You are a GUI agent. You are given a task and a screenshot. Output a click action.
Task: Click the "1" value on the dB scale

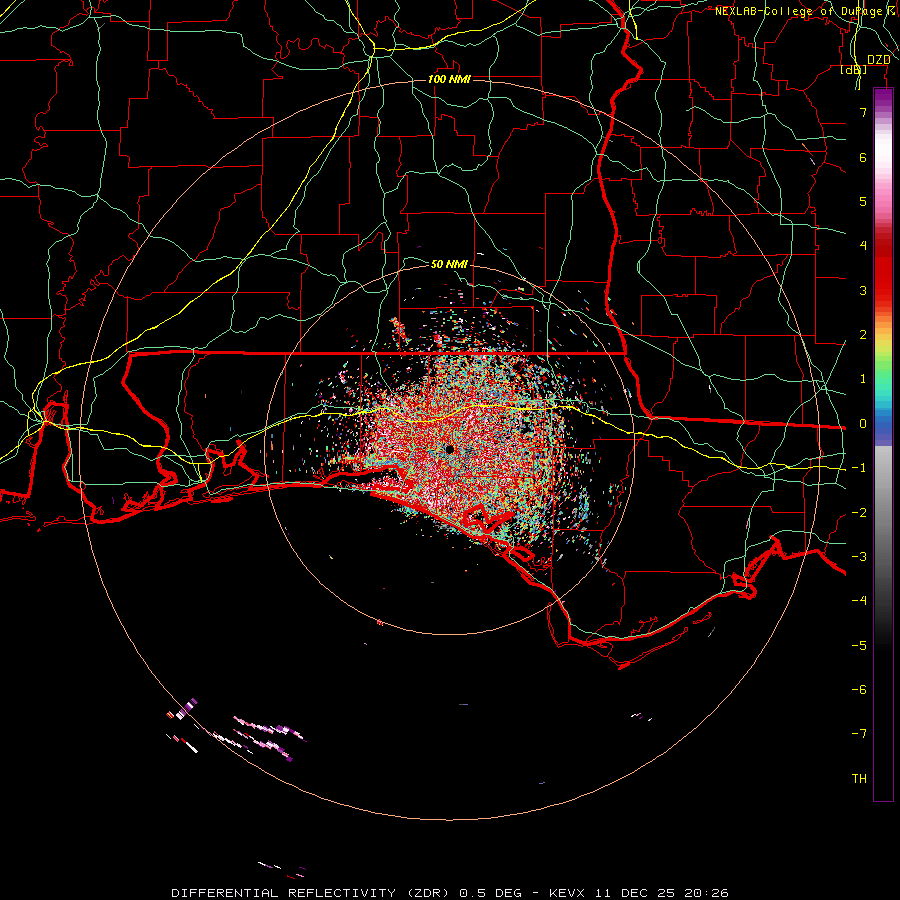863,379
